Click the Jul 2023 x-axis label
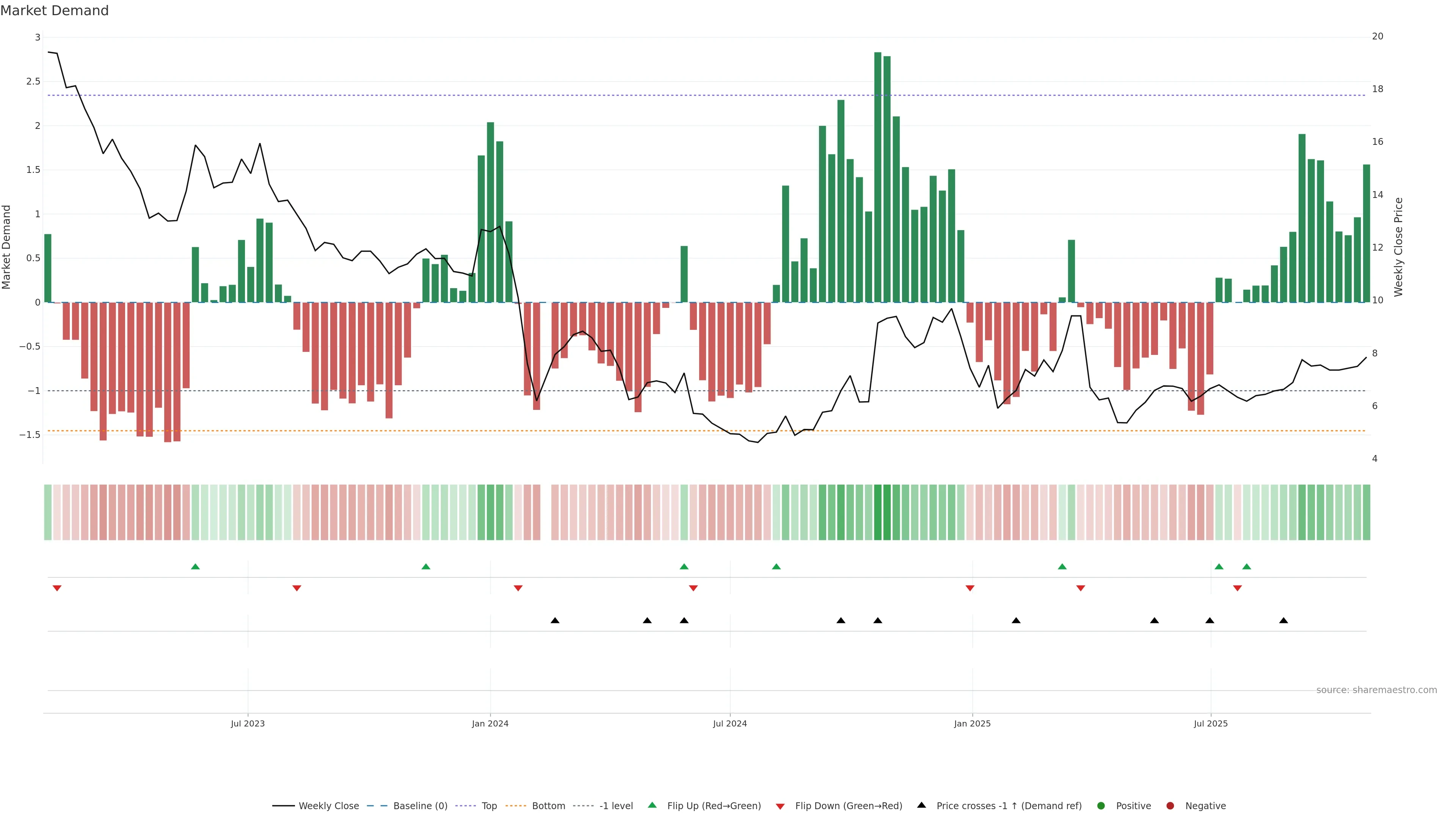 [248, 723]
